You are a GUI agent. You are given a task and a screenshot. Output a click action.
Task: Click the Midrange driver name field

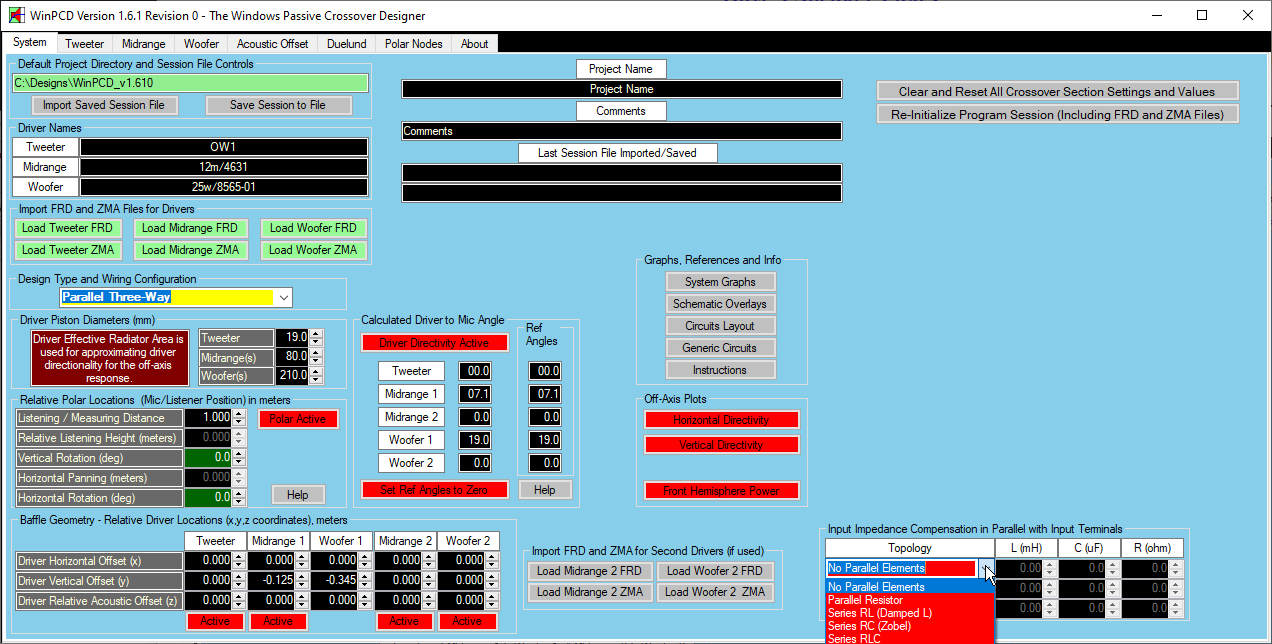(223, 167)
